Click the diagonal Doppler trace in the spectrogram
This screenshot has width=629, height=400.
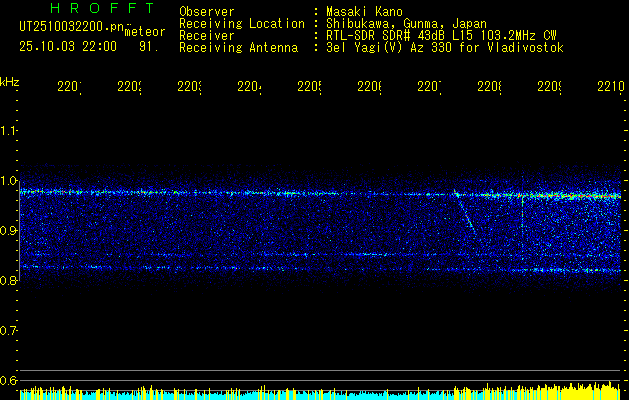465,213
